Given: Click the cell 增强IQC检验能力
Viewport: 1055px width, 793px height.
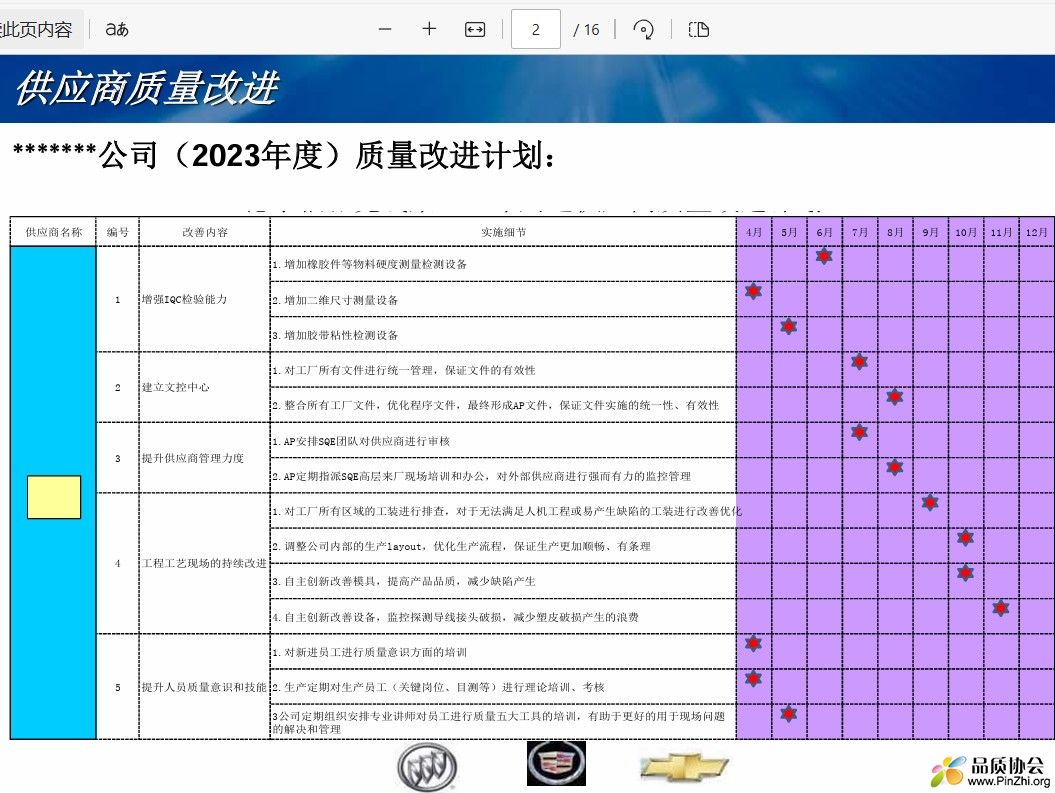Looking at the screenshot, I should click(x=205, y=299).
